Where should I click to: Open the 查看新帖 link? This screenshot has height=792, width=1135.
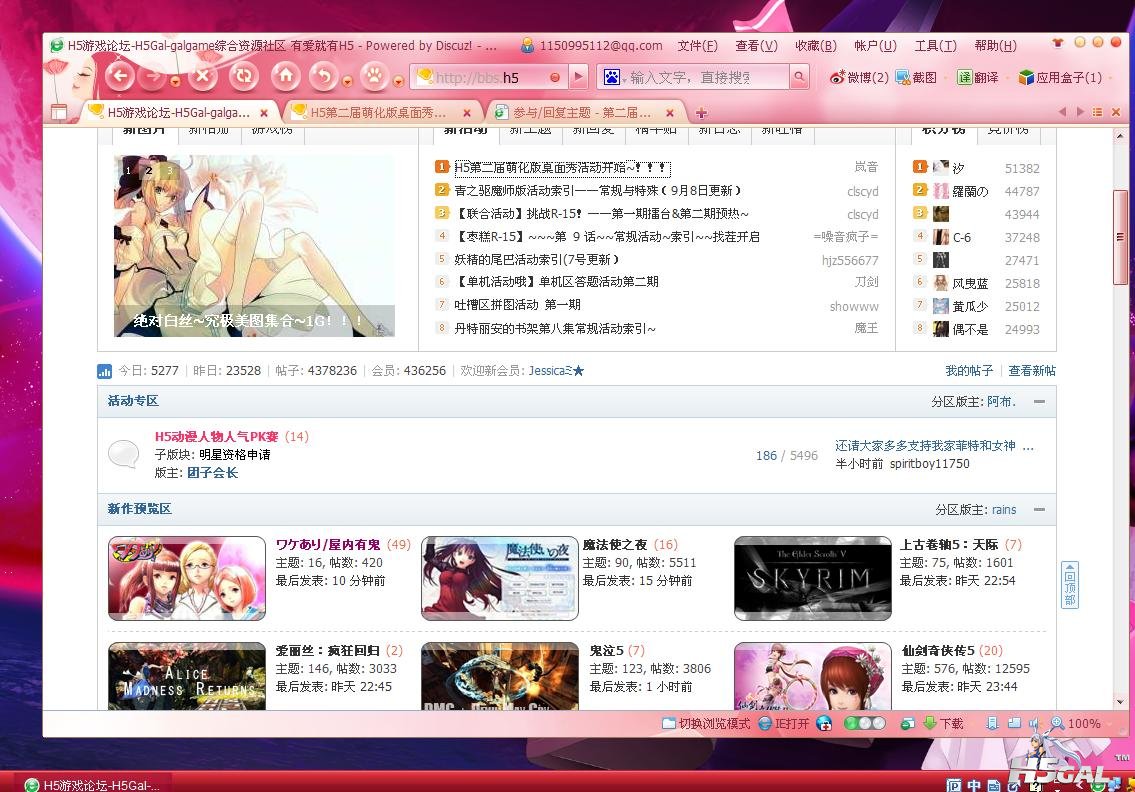tap(1031, 371)
